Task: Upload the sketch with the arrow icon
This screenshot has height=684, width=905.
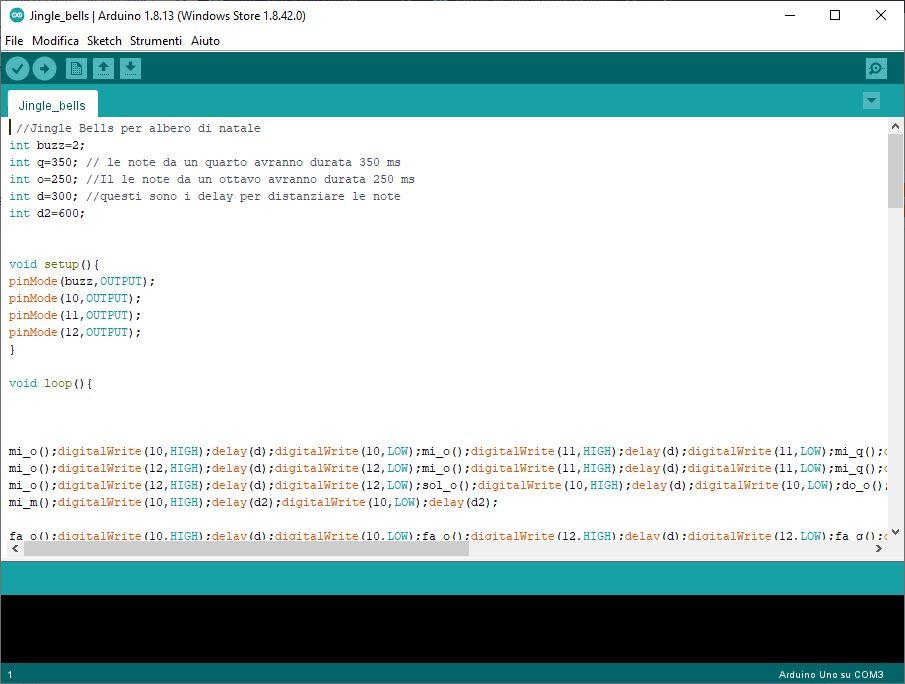Action: pos(44,69)
